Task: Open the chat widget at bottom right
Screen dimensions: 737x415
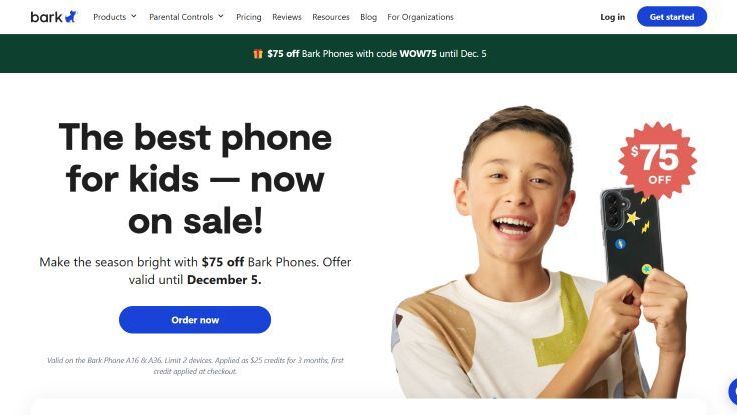Action: [733, 390]
